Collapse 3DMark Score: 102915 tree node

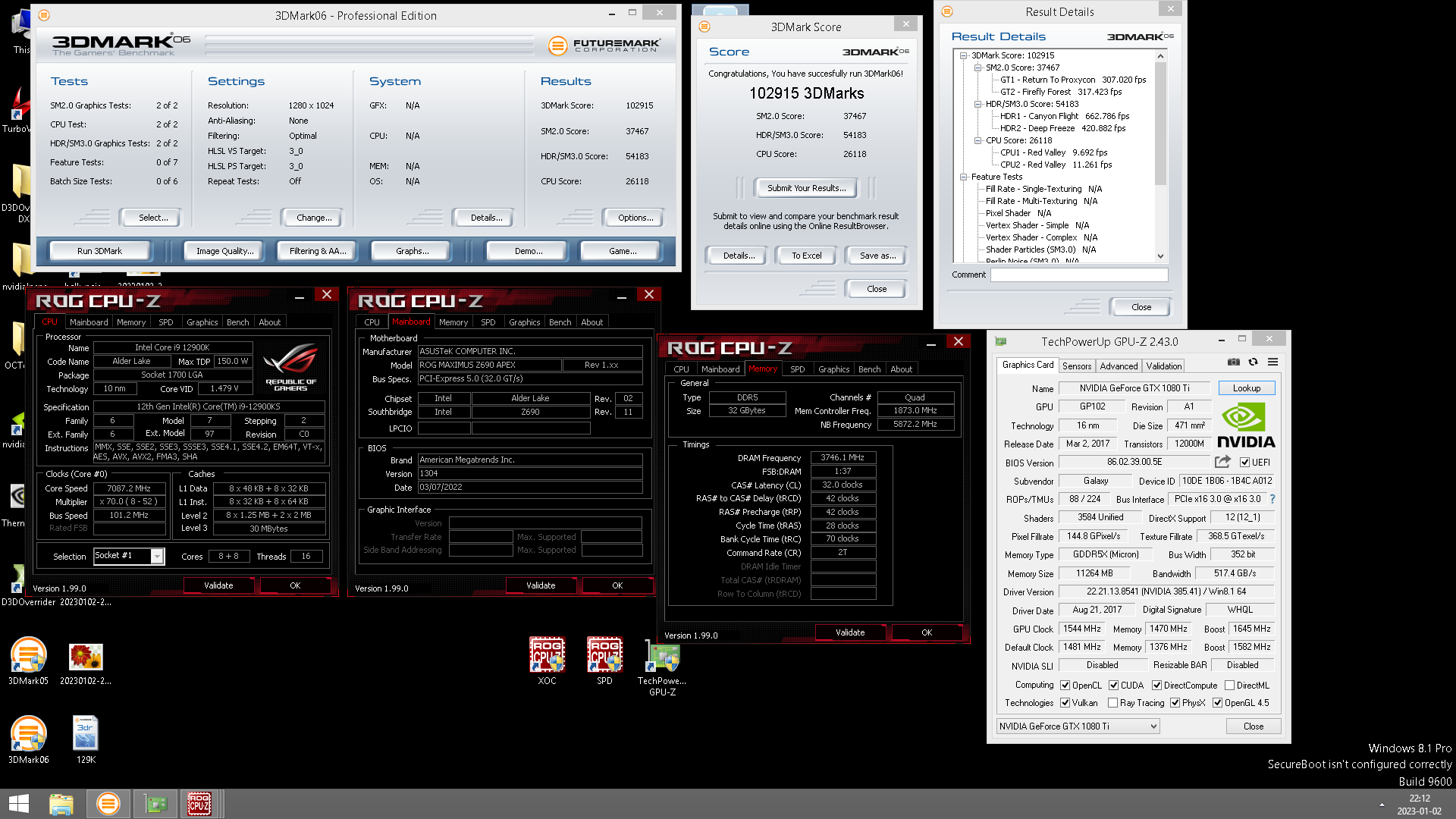coord(964,55)
